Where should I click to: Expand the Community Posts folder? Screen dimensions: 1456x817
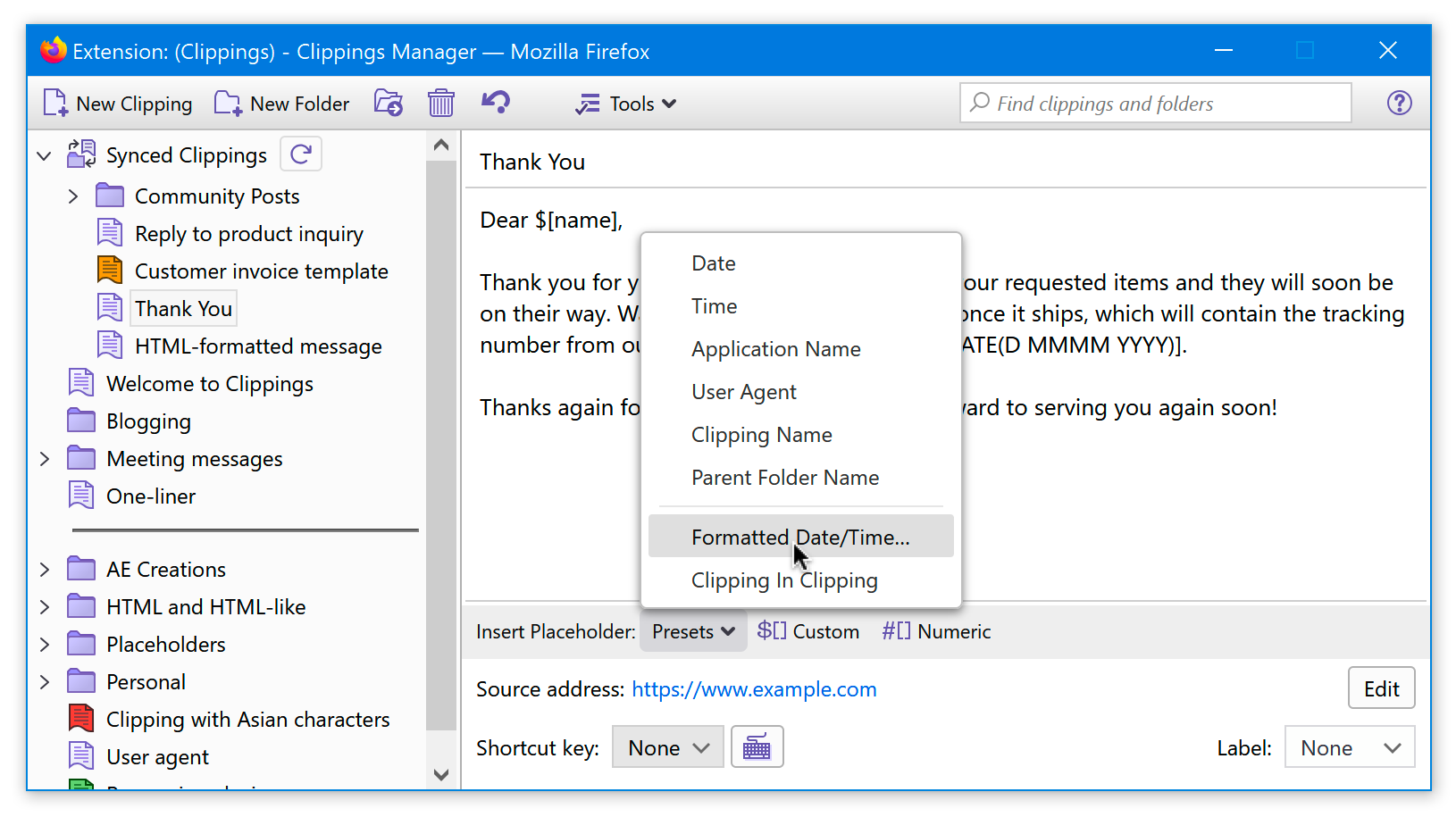coord(73,196)
